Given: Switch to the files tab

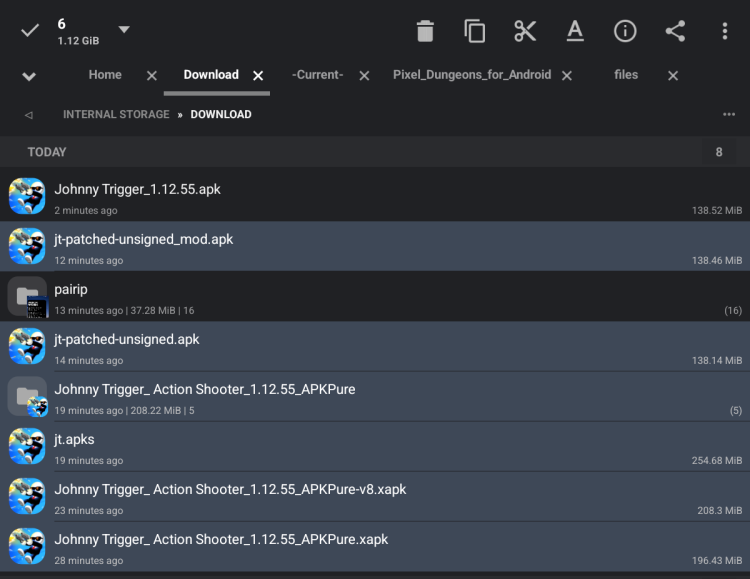Looking at the screenshot, I should (626, 75).
